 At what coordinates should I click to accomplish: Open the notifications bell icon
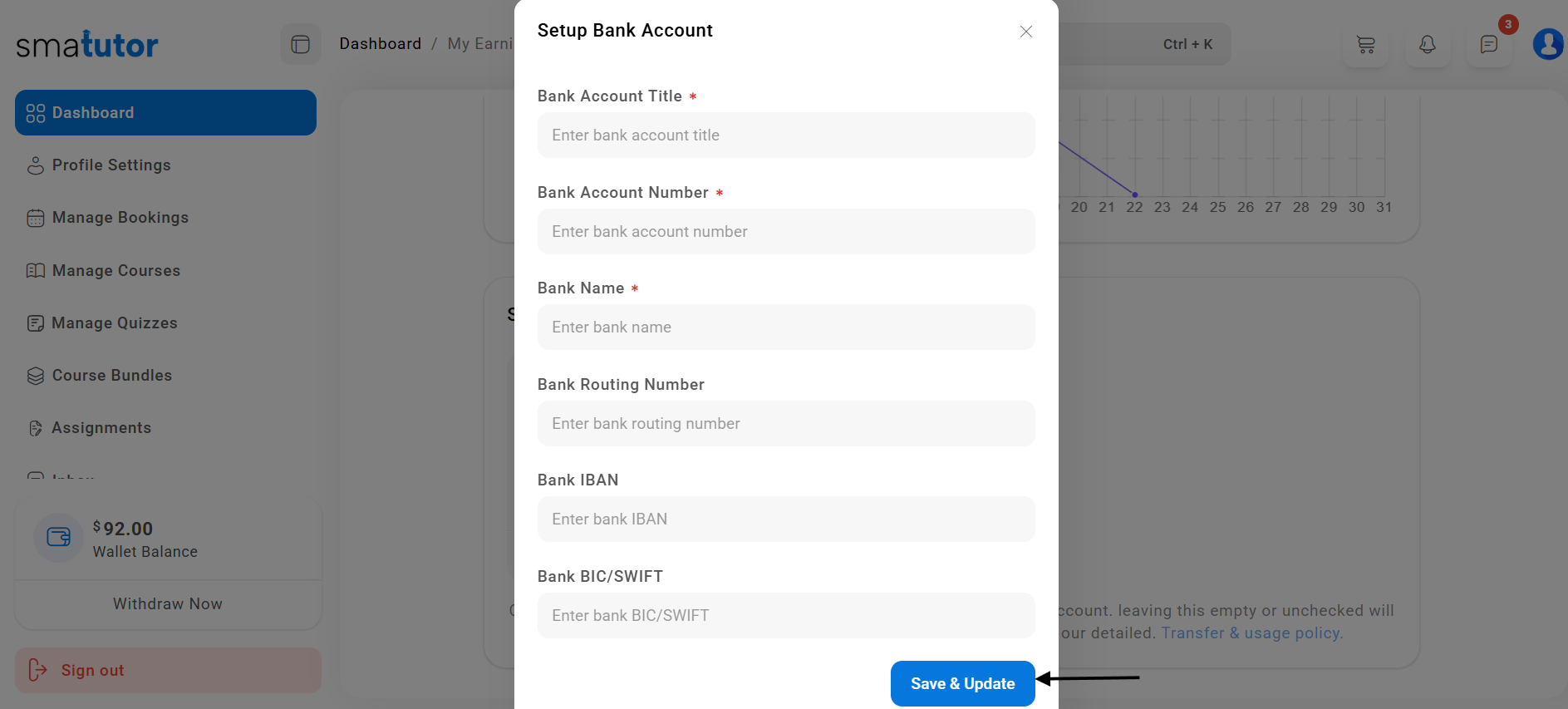point(1427,44)
